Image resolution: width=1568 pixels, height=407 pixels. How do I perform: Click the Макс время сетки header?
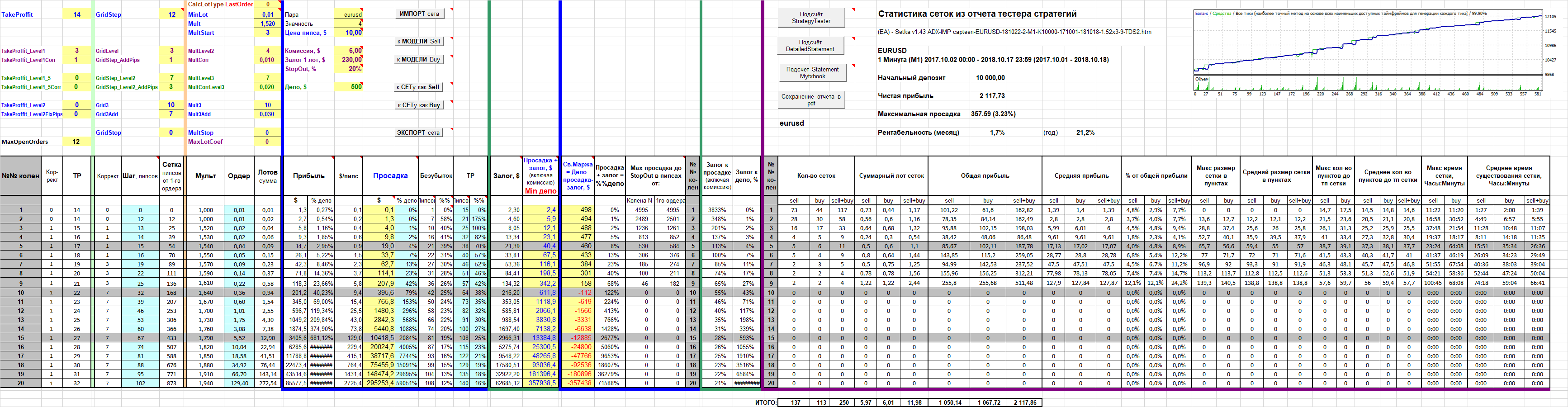pos(1444,176)
